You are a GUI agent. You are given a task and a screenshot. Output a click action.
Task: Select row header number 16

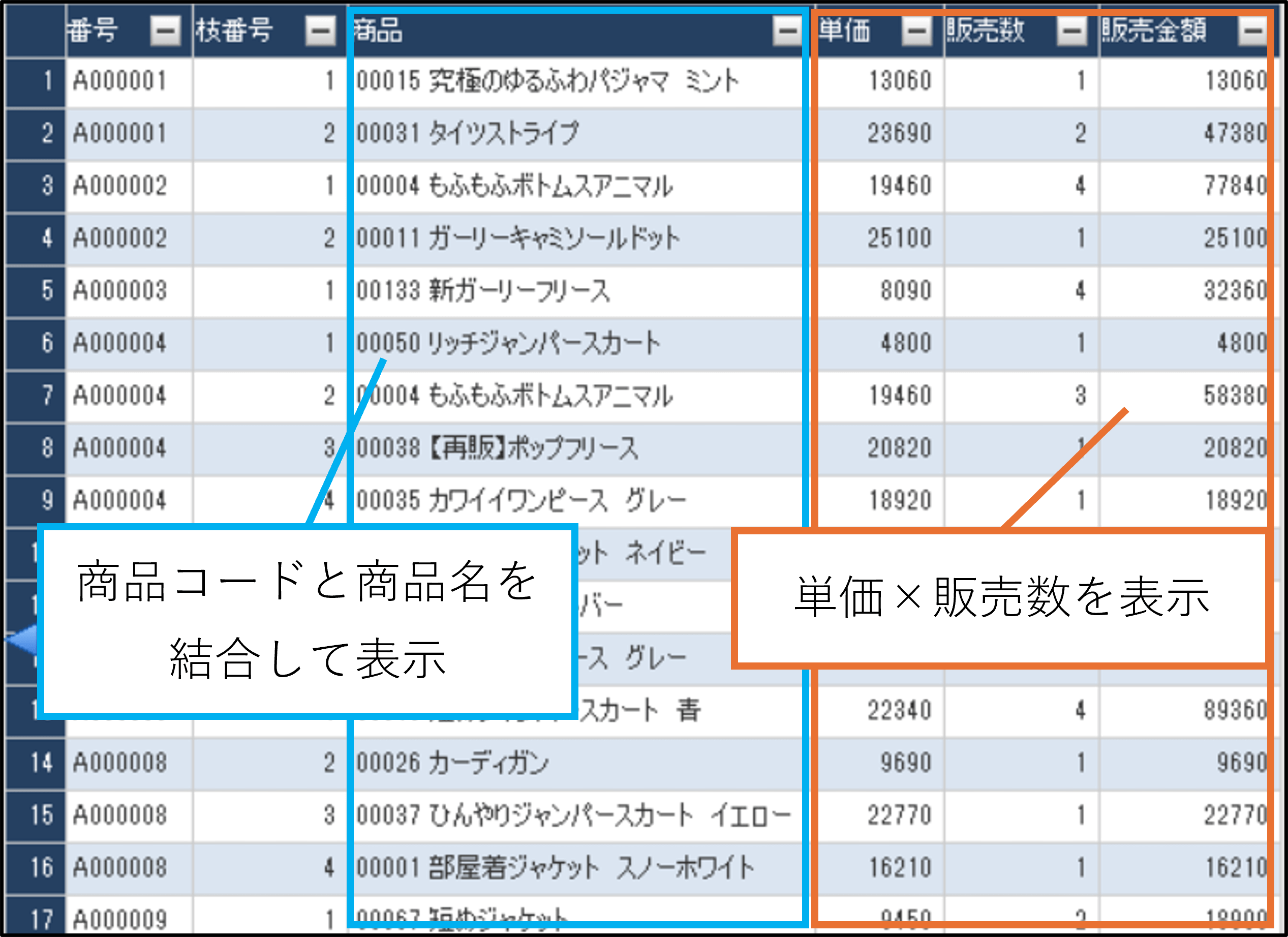point(35,868)
